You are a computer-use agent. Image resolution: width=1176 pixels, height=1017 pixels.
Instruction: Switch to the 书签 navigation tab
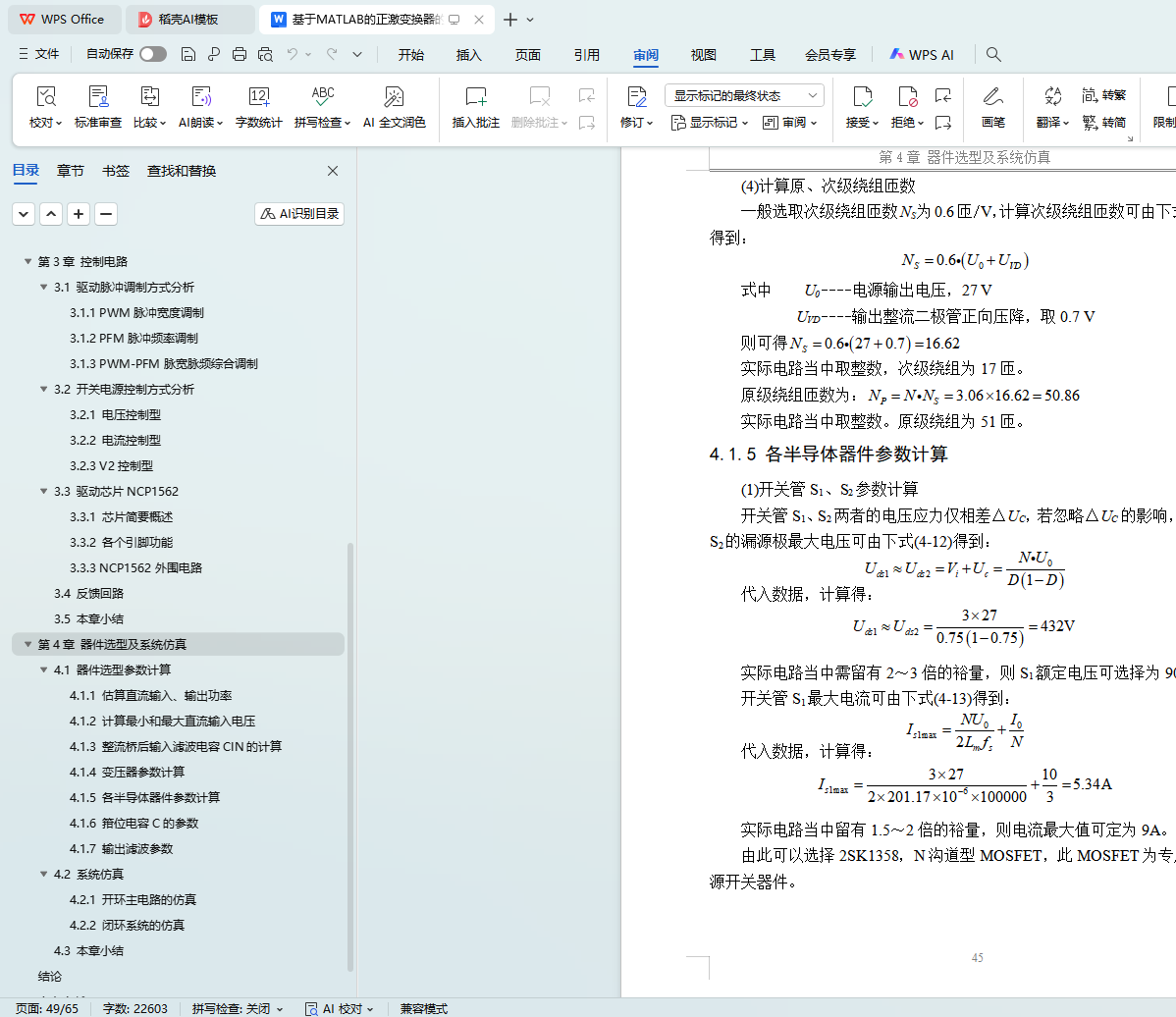[x=116, y=171]
